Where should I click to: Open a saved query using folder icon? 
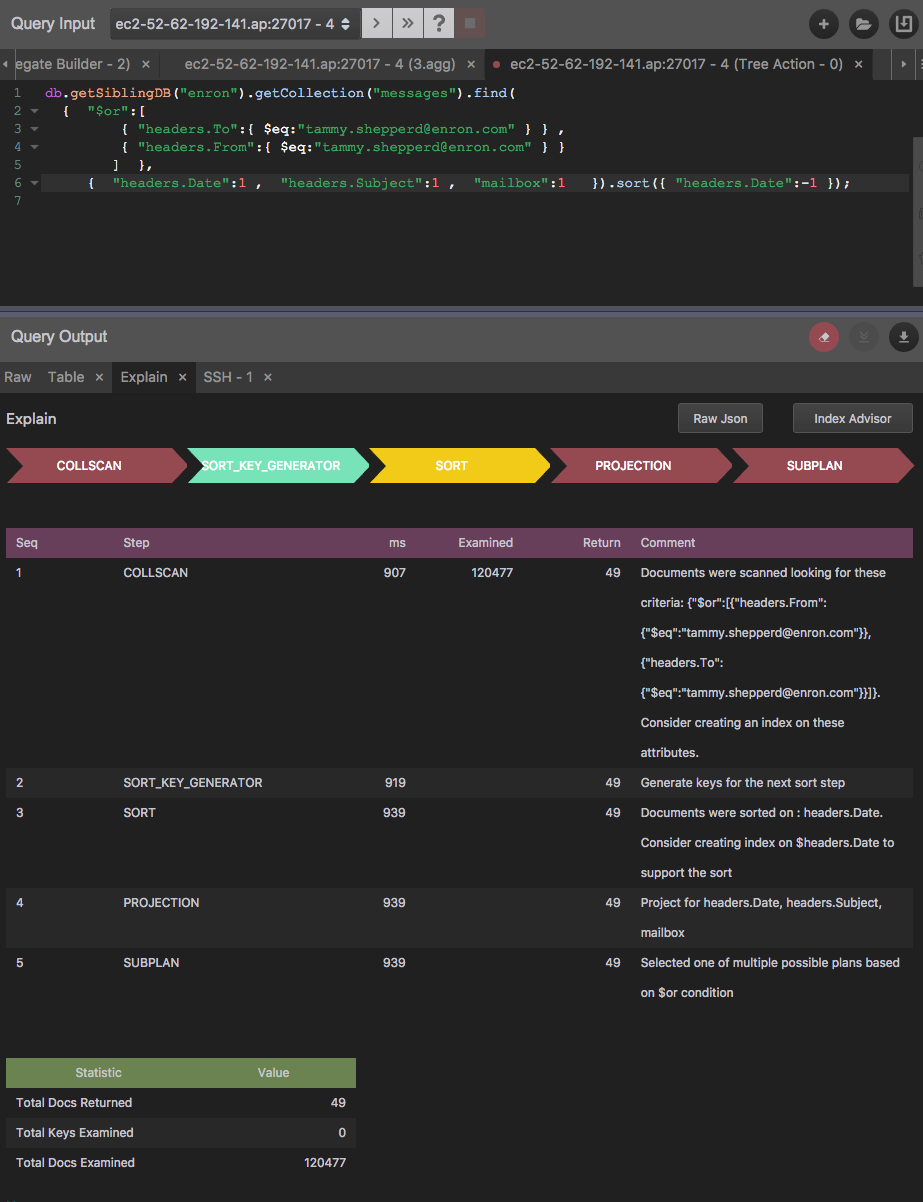[x=863, y=24]
